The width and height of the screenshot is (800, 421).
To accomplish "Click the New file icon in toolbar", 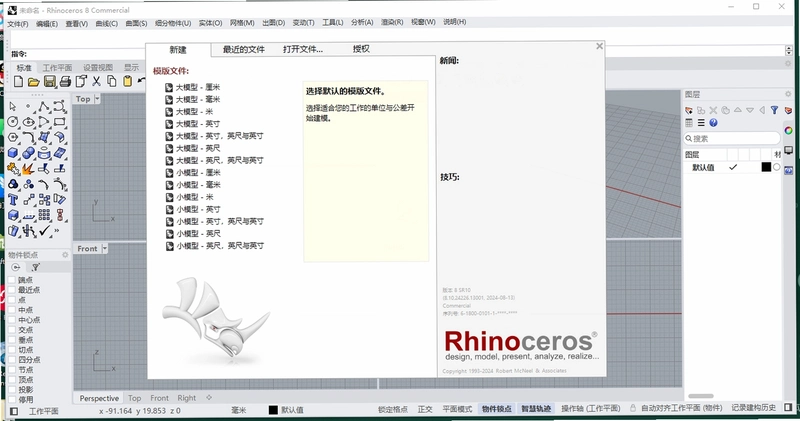I will tap(18, 81).
